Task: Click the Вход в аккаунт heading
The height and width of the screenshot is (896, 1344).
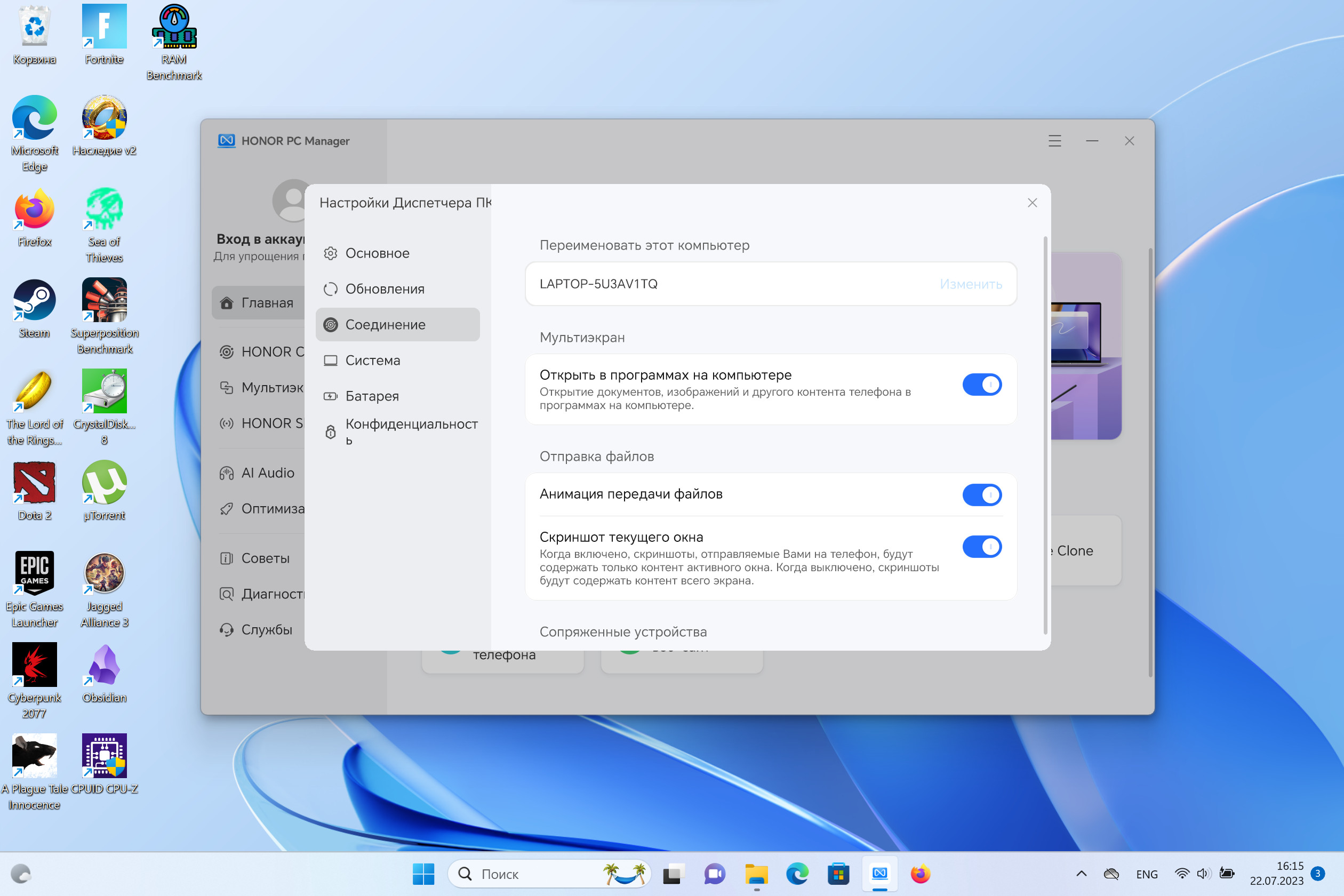Action: tap(261, 239)
